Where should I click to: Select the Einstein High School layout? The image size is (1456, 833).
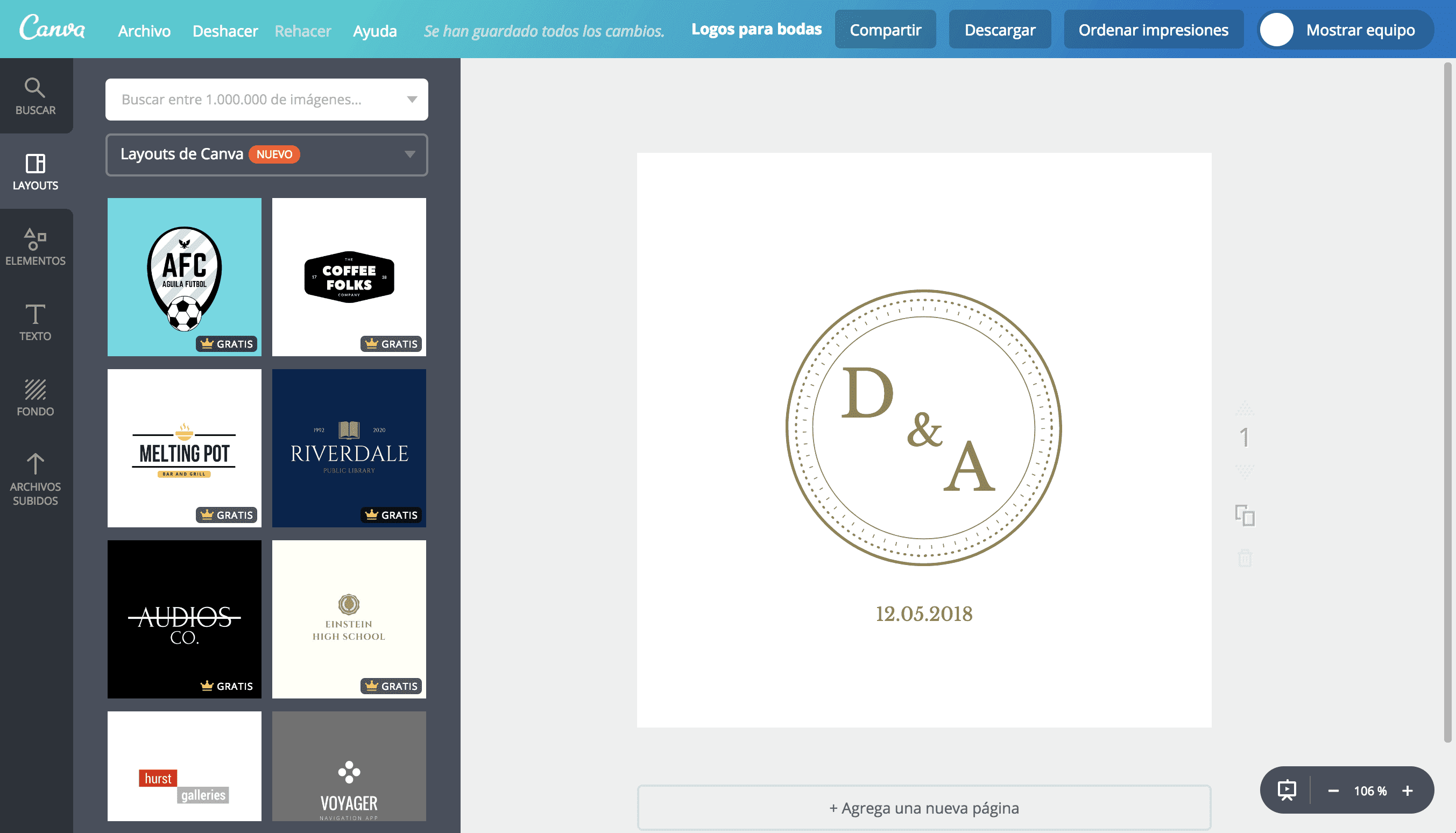[349, 619]
